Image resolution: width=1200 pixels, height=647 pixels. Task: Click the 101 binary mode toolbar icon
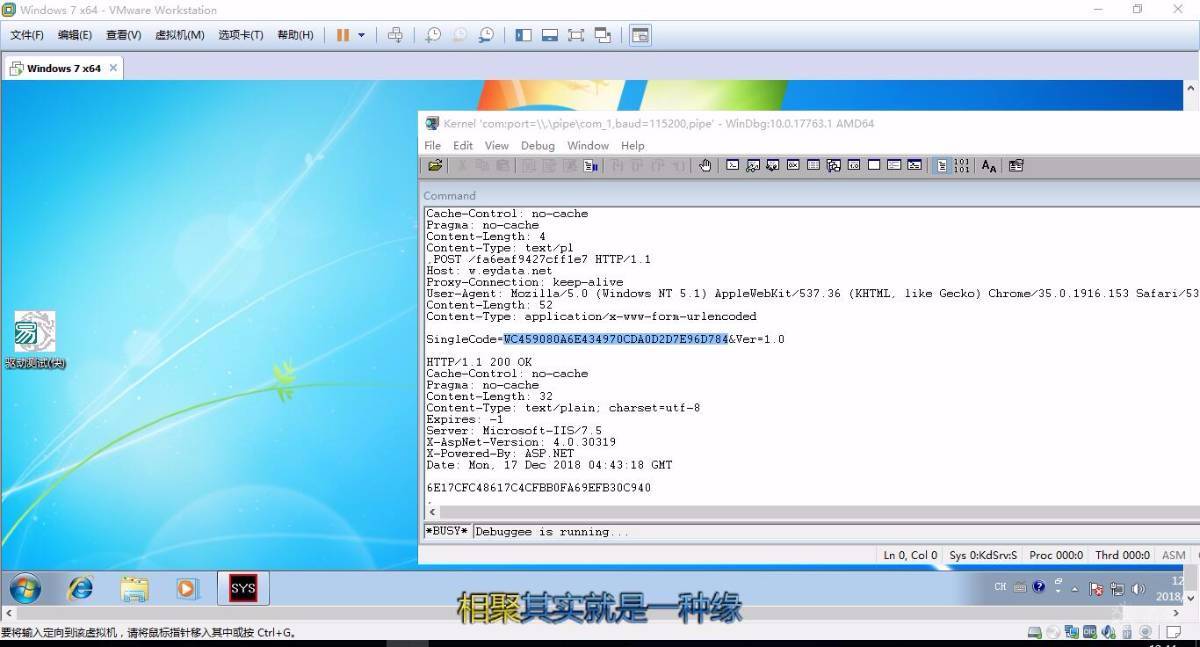coord(961,166)
